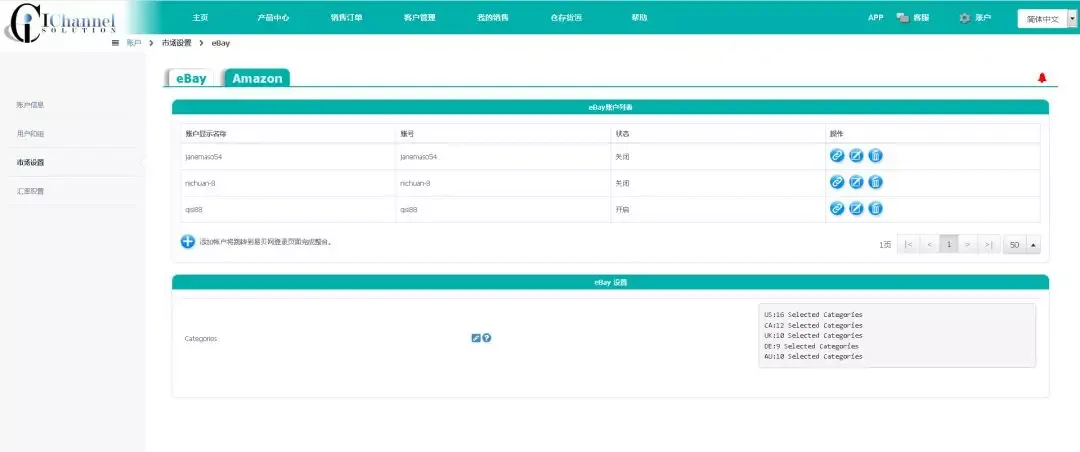The image size is (1080, 452).
Task: Select 汇率设置 in the left sidebar
Action: pyautogui.click(x=30, y=192)
